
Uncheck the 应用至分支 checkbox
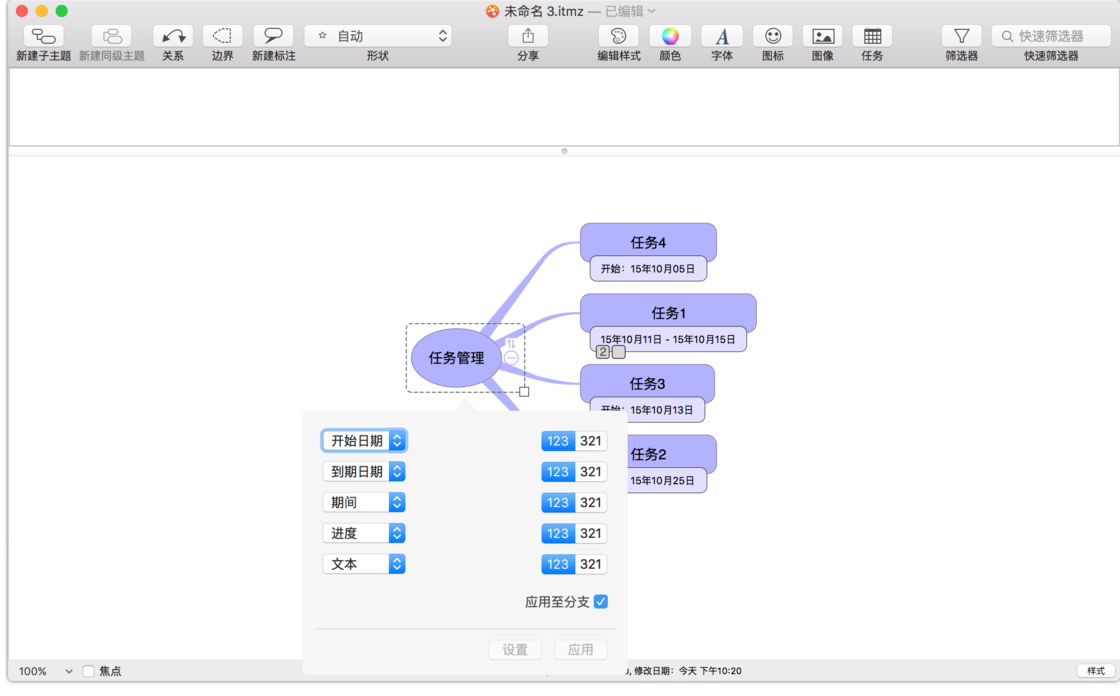[x=601, y=601]
